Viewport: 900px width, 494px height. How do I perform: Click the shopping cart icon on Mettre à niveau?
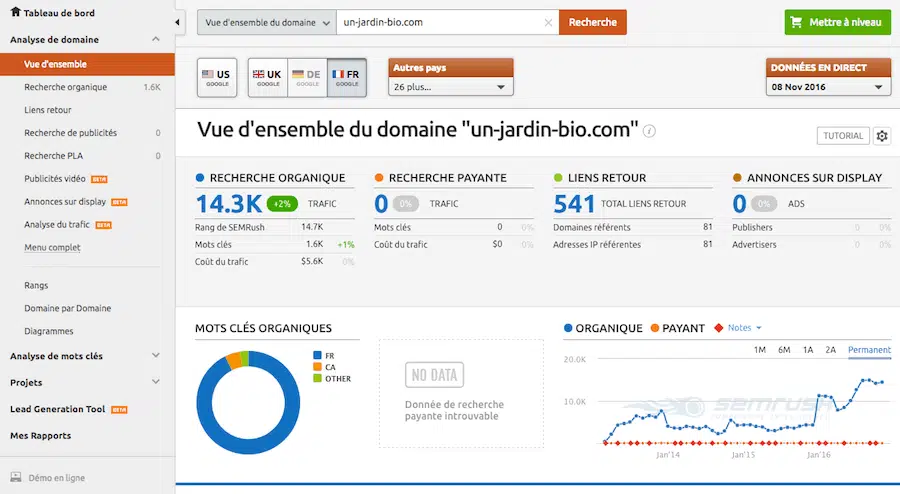797,22
